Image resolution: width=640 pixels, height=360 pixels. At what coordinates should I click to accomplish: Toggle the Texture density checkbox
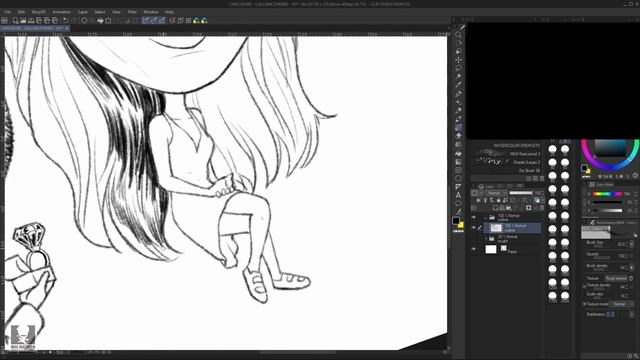click(x=584, y=287)
